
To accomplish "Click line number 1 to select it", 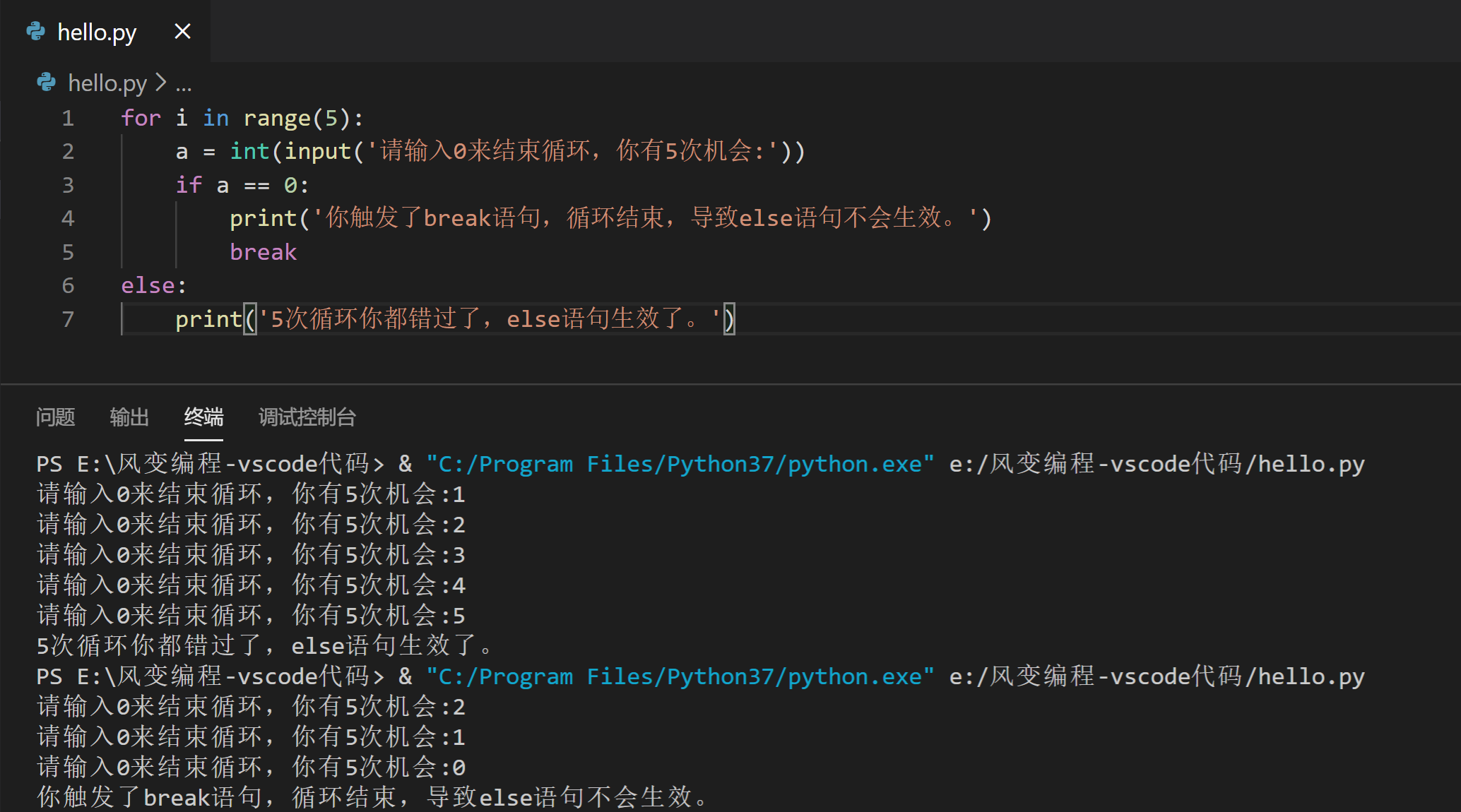I will click(68, 117).
